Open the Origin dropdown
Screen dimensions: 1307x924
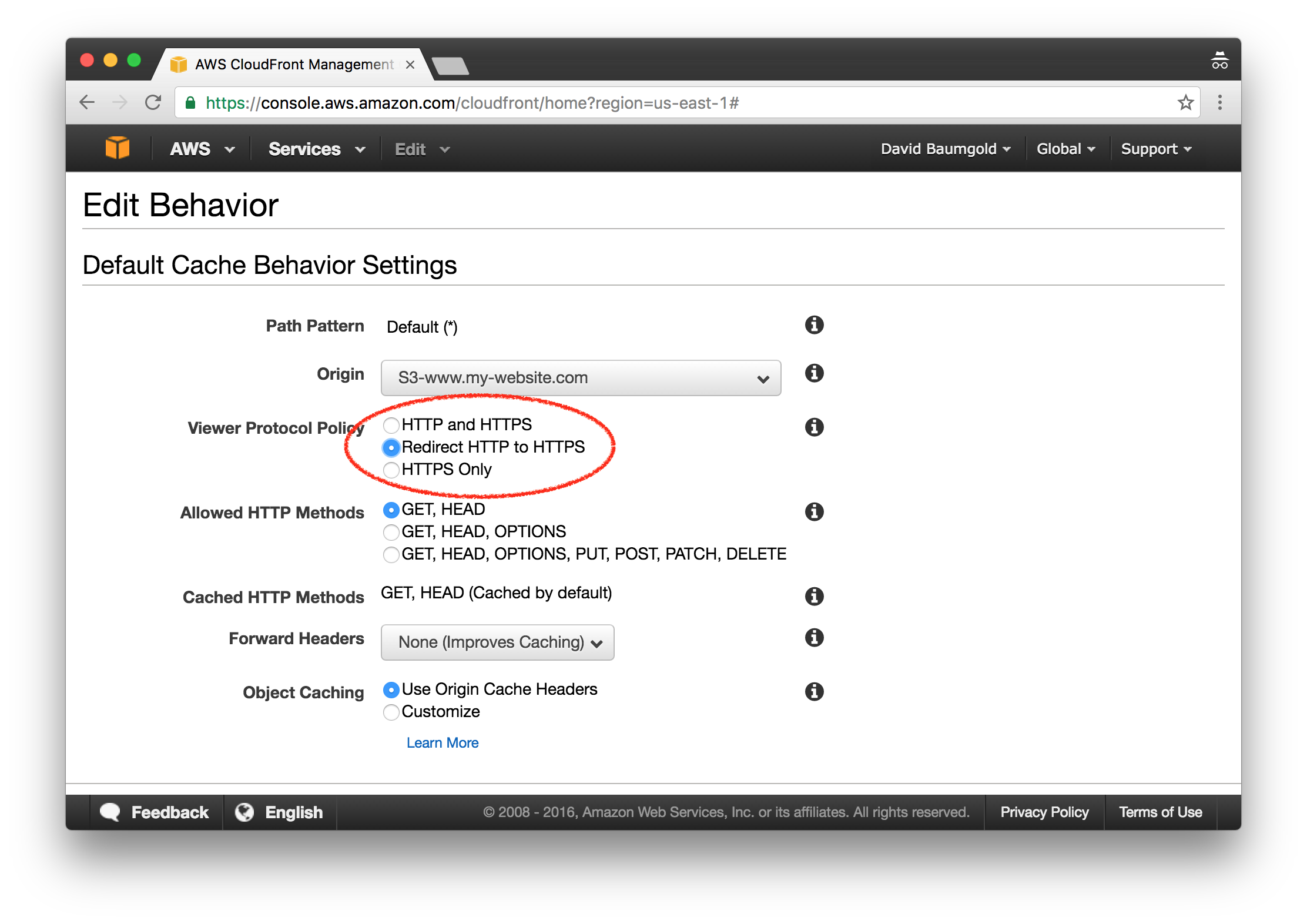[x=581, y=378]
